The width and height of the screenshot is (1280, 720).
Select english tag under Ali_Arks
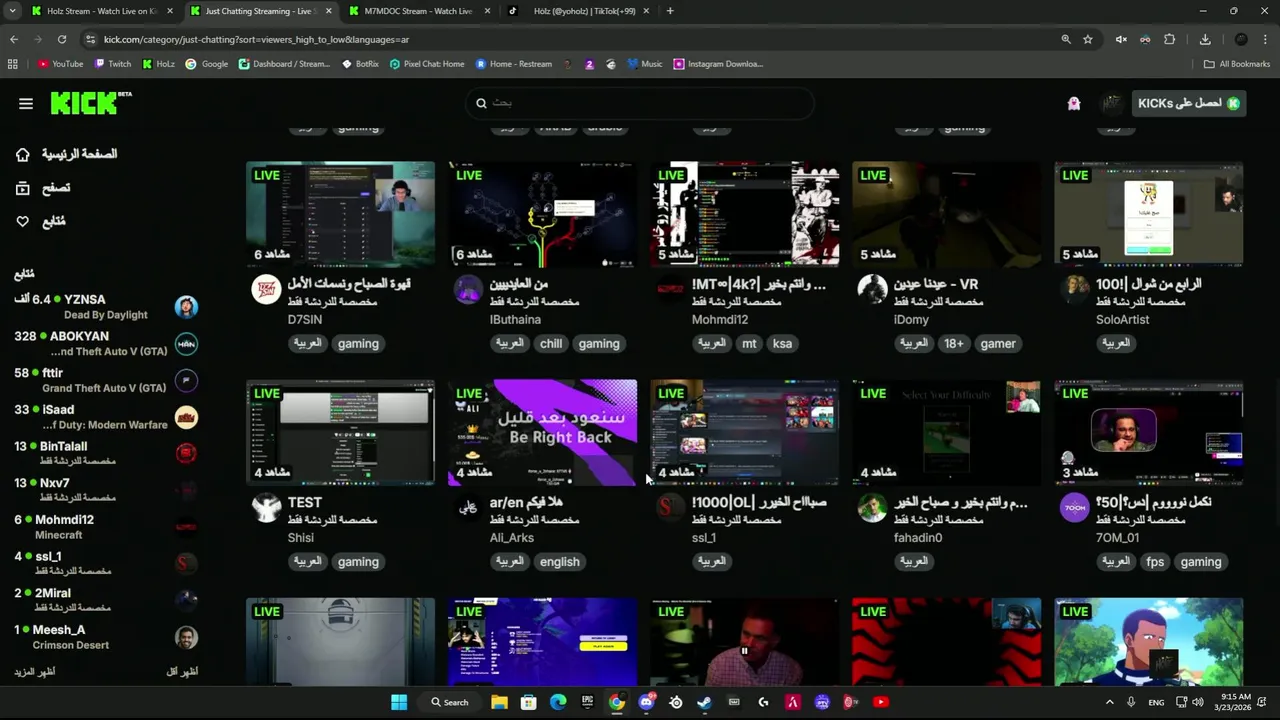point(560,561)
